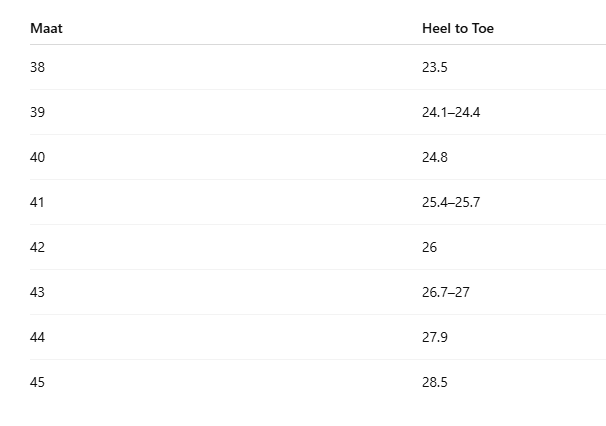Select size 40 in the Maat column
The width and height of the screenshot is (606, 426).
(37, 157)
